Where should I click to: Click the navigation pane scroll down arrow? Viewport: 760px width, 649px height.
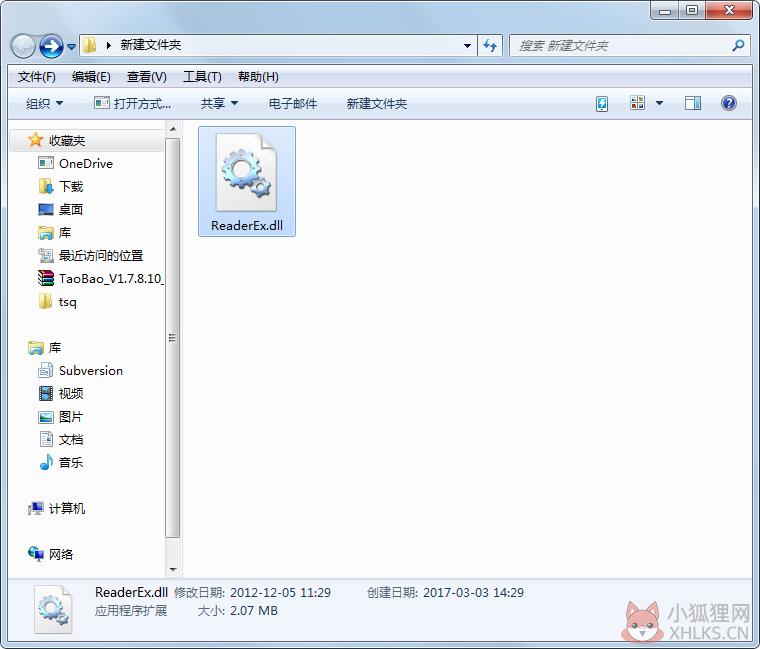[173, 570]
